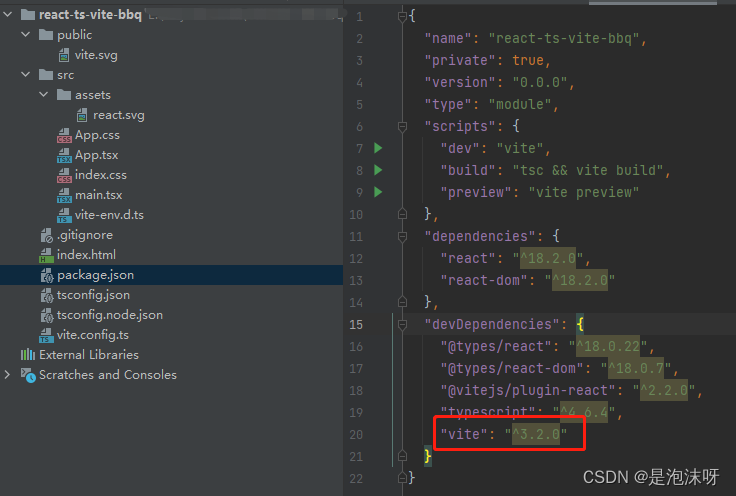This screenshot has width=736, height=496.
Task: Click "tsc && vite build" script value
Action: [x=588, y=170]
